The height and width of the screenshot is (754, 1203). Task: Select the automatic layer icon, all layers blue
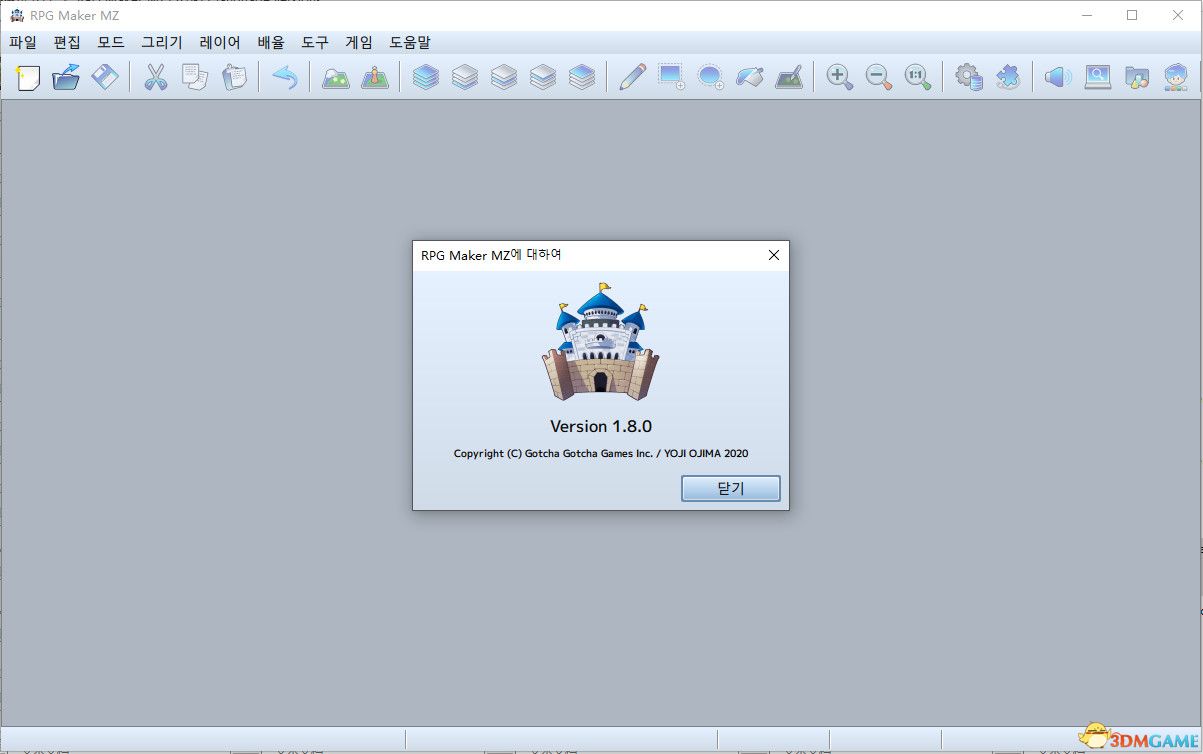[426, 77]
